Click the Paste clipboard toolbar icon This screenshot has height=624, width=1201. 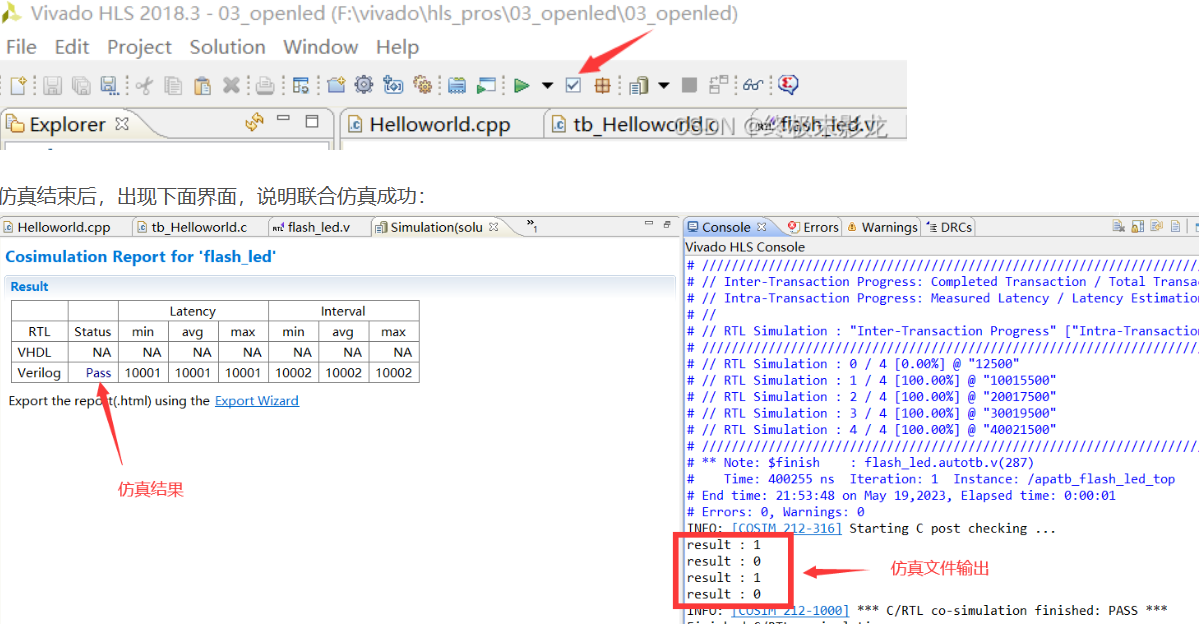pos(201,85)
